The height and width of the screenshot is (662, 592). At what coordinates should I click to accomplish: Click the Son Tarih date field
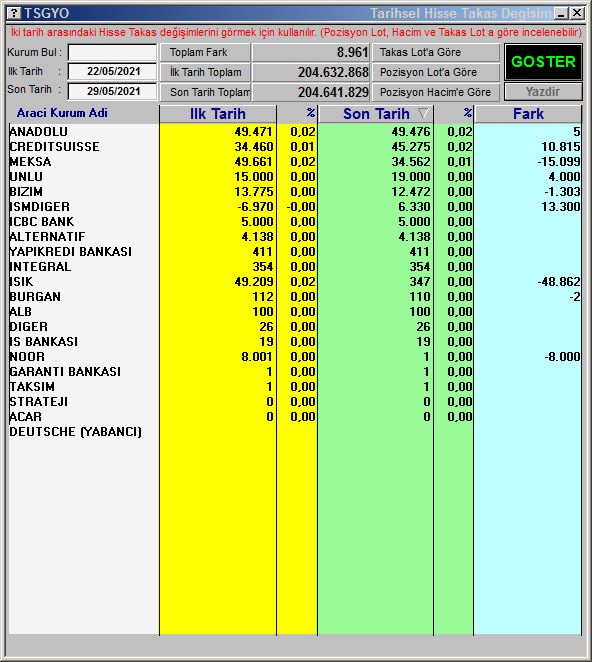[112, 91]
